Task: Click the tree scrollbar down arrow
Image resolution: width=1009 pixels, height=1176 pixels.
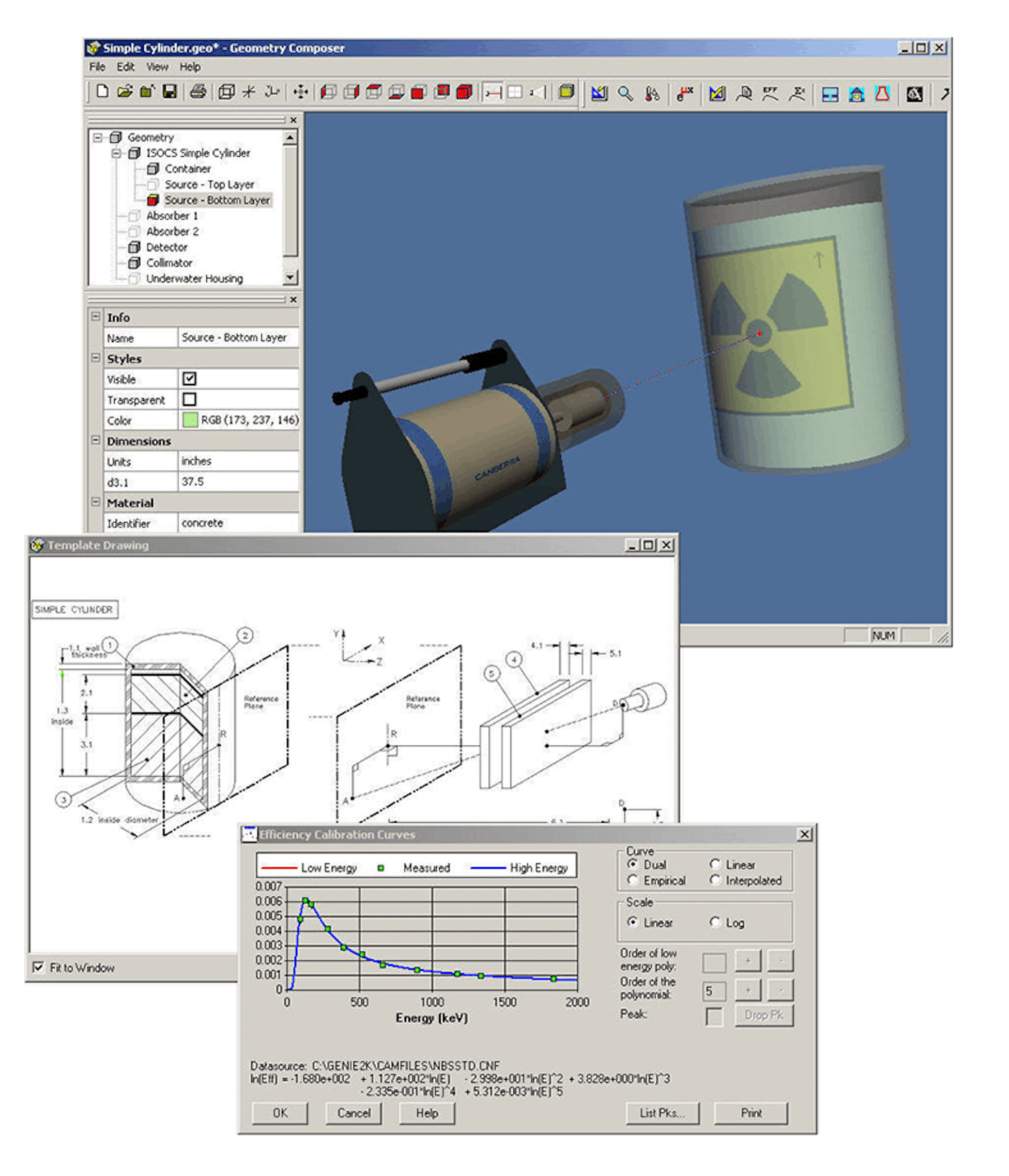Action: 290,277
